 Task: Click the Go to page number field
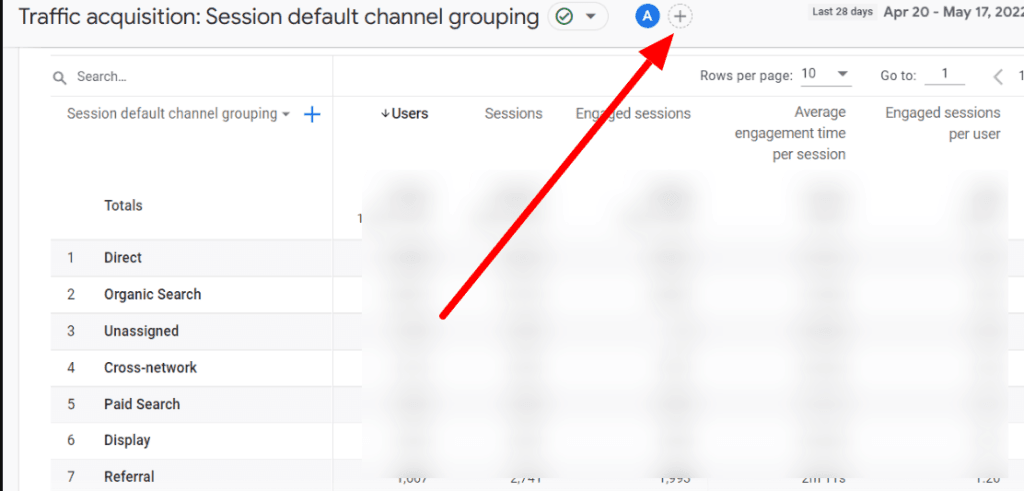(x=945, y=75)
